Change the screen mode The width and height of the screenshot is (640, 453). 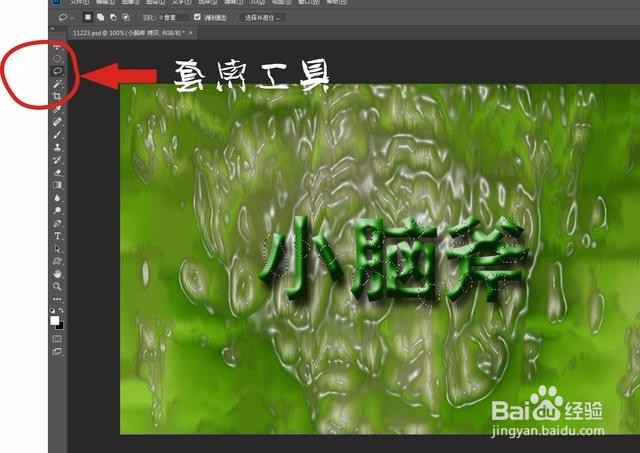[x=58, y=351]
